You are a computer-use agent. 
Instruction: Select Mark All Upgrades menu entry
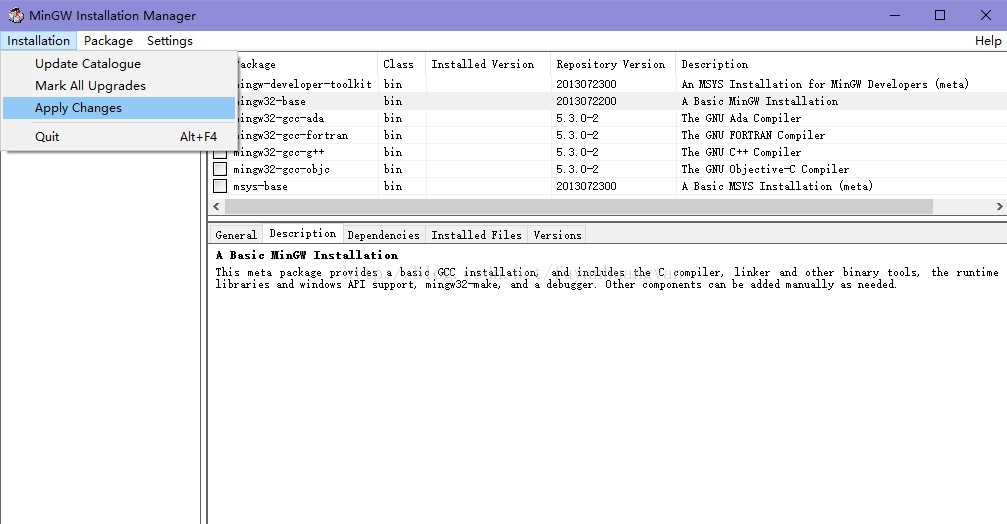(119, 85)
